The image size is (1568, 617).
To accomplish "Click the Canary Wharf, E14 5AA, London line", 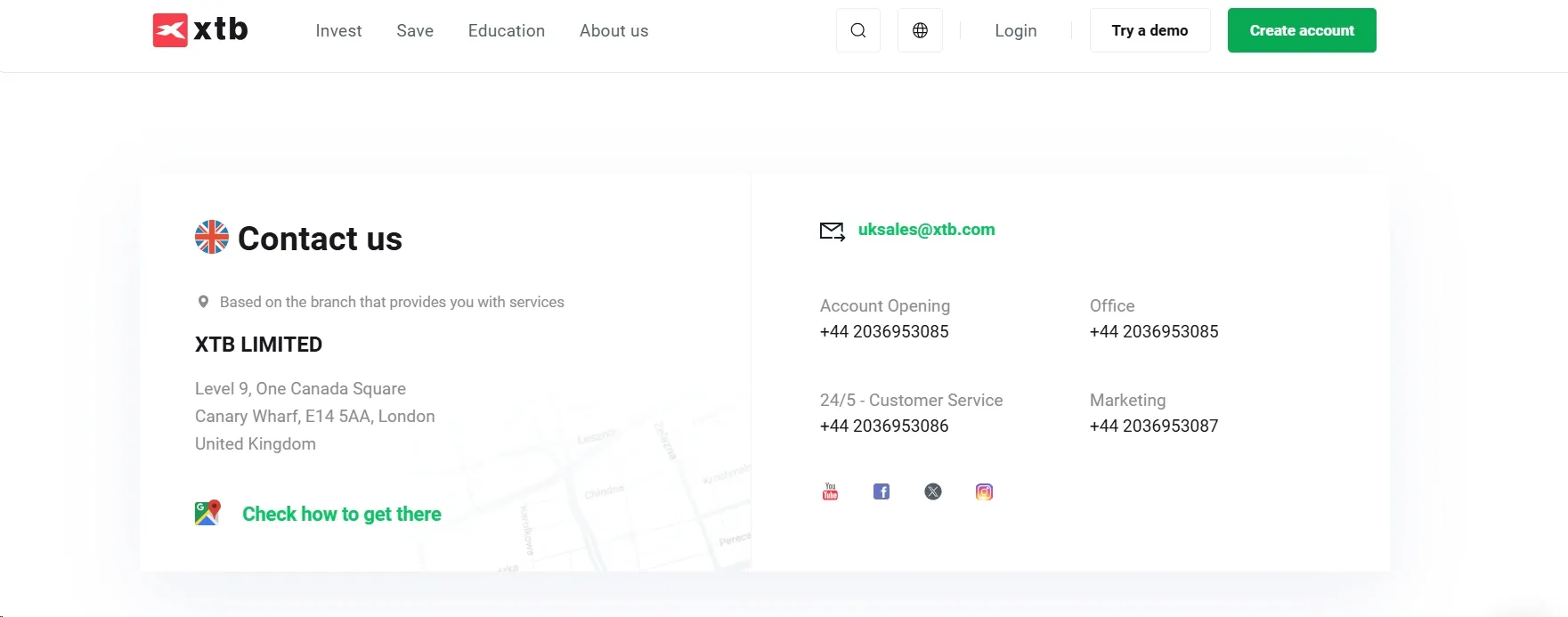I will click(x=315, y=416).
